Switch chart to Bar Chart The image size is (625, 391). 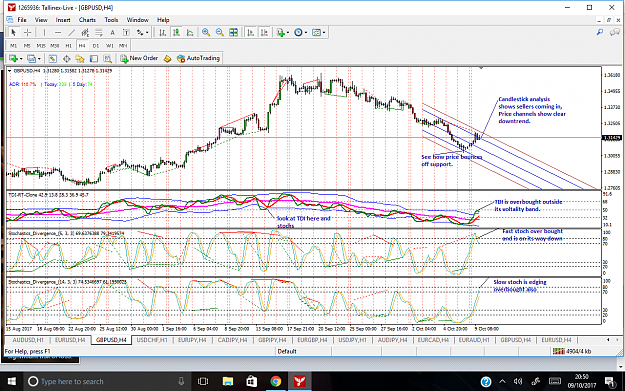click(163, 33)
